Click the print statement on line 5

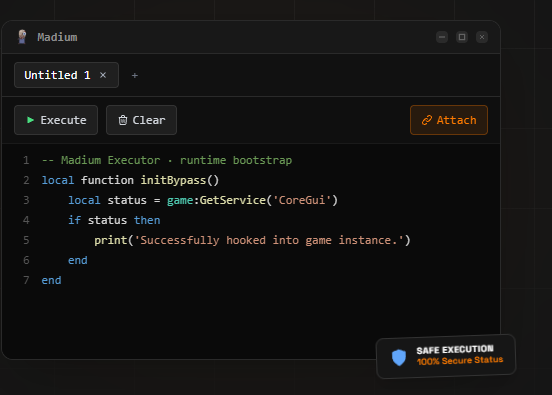(252, 240)
